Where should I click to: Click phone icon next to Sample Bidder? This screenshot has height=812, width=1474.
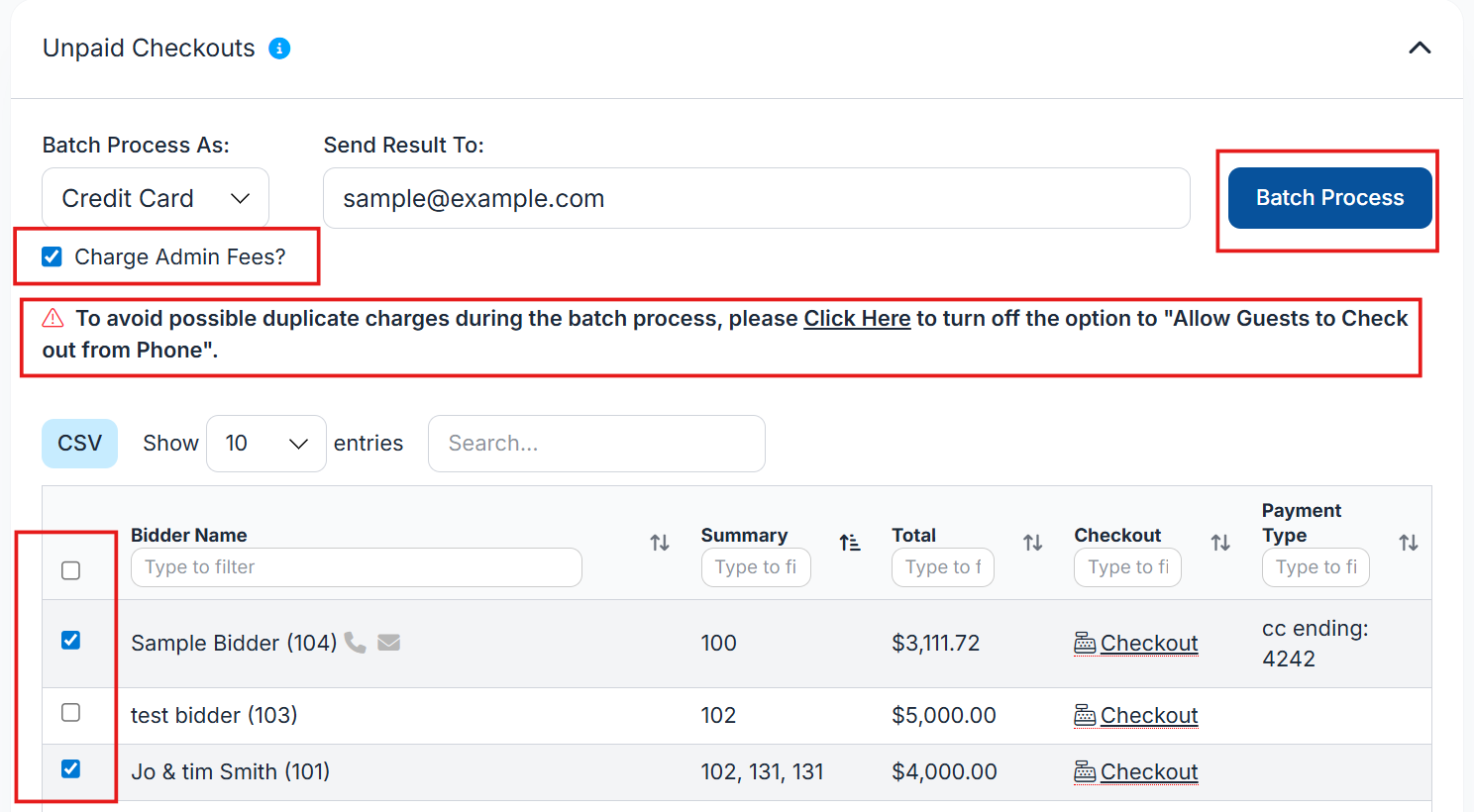pos(356,643)
